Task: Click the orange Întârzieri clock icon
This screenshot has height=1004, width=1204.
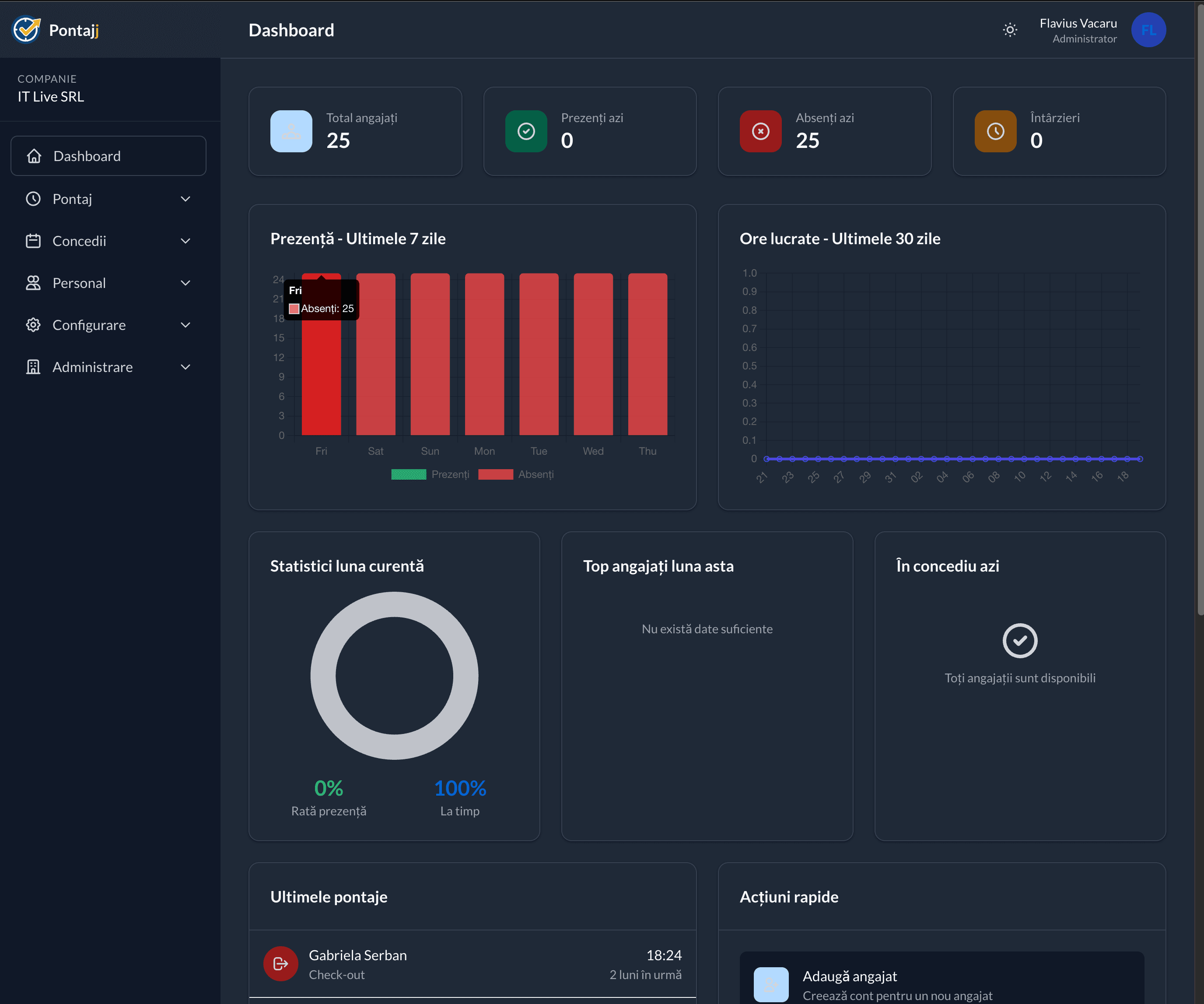Action: click(995, 131)
